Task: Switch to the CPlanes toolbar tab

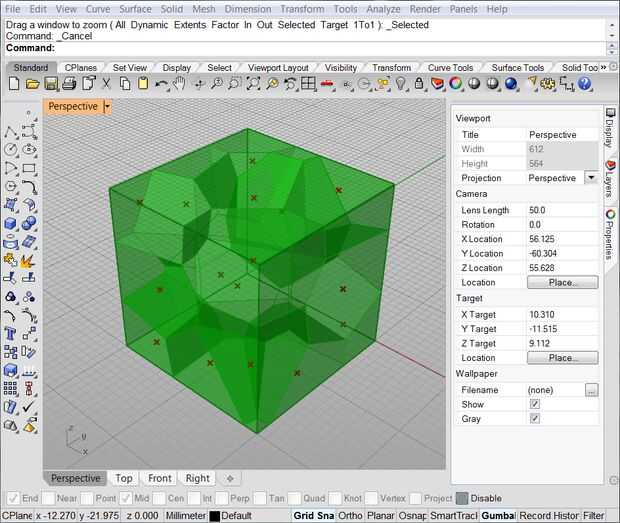Action: coord(81,68)
